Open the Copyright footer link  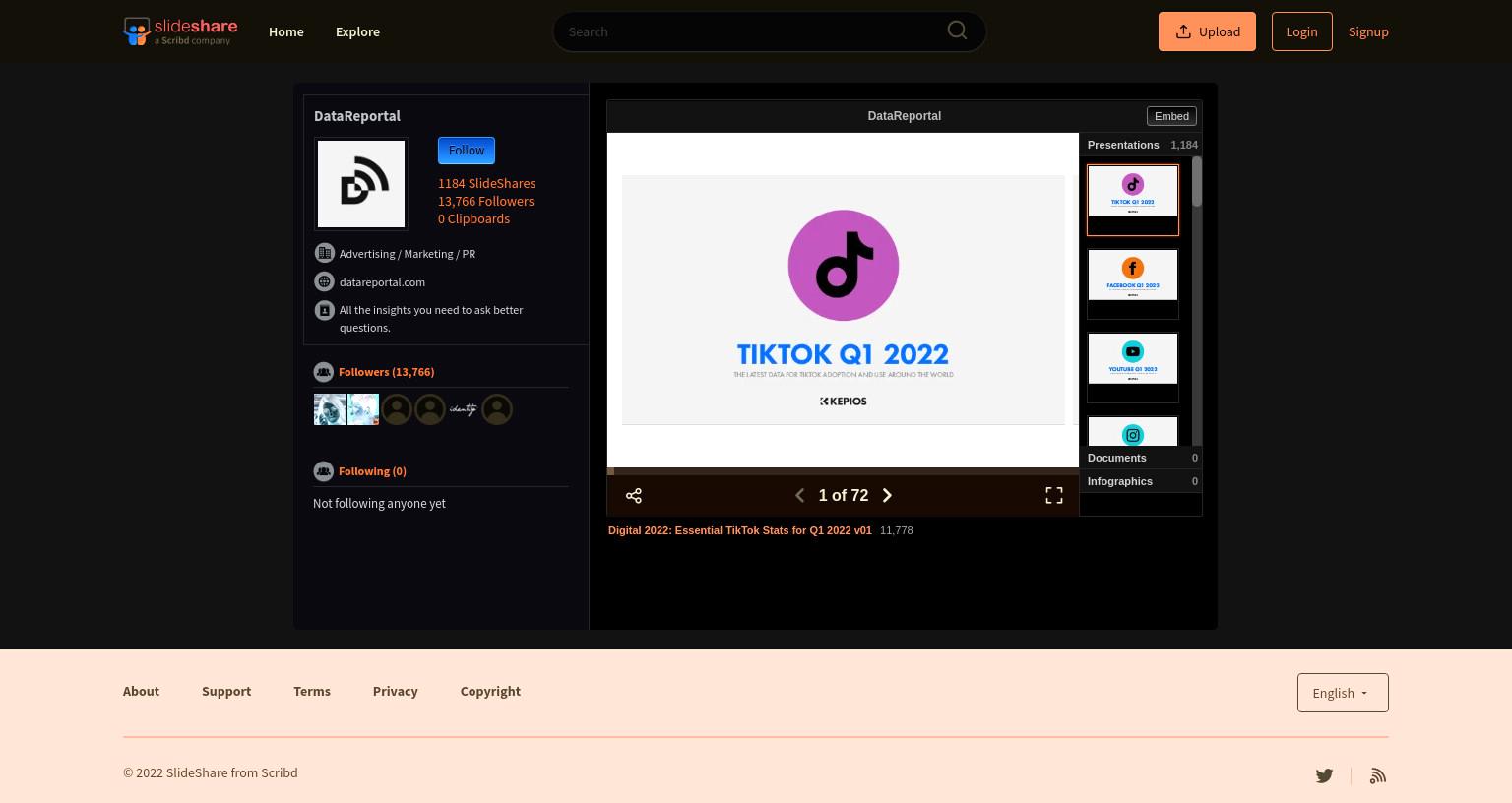coord(490,691)
